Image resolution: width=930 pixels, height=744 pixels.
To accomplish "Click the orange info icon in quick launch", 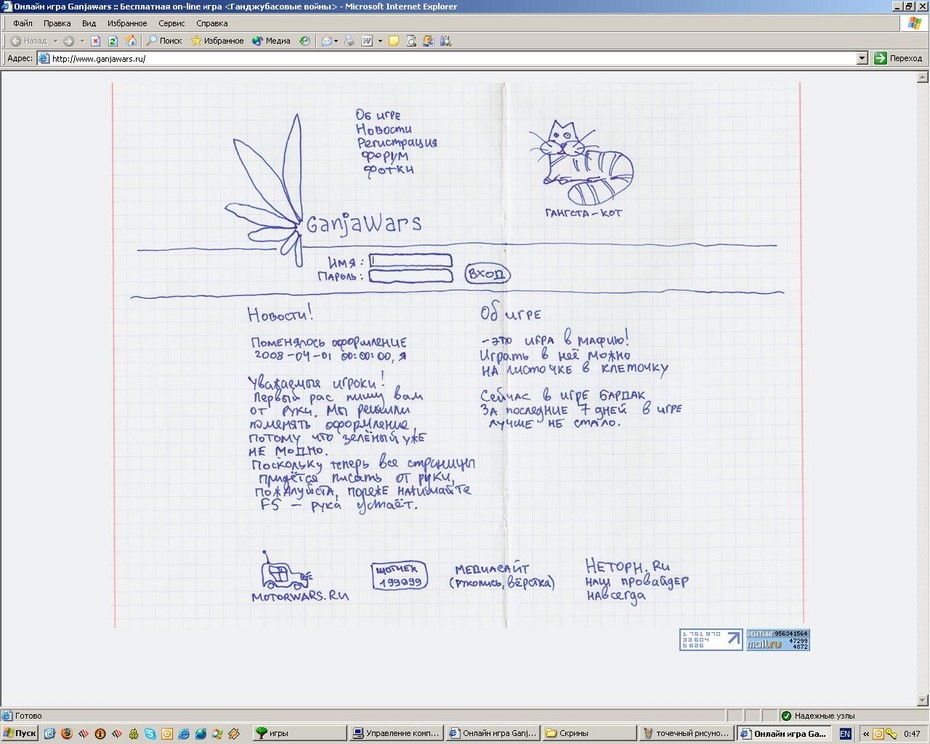I will click(x=100, y=734).
